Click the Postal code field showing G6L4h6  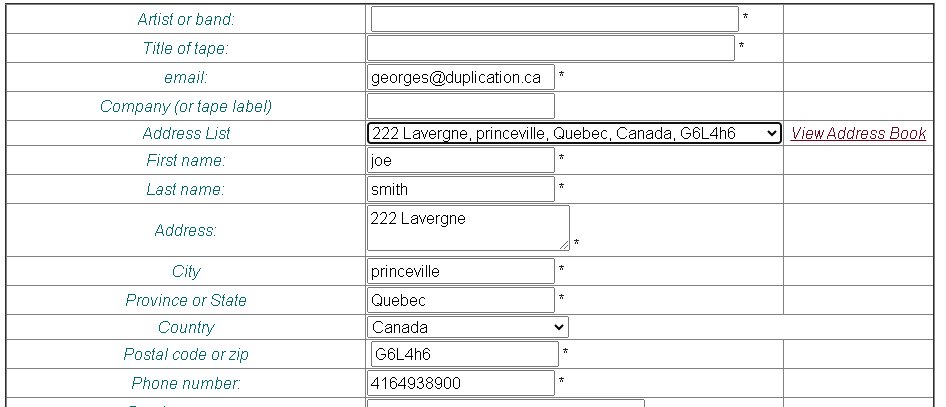[x=464, y=354]
